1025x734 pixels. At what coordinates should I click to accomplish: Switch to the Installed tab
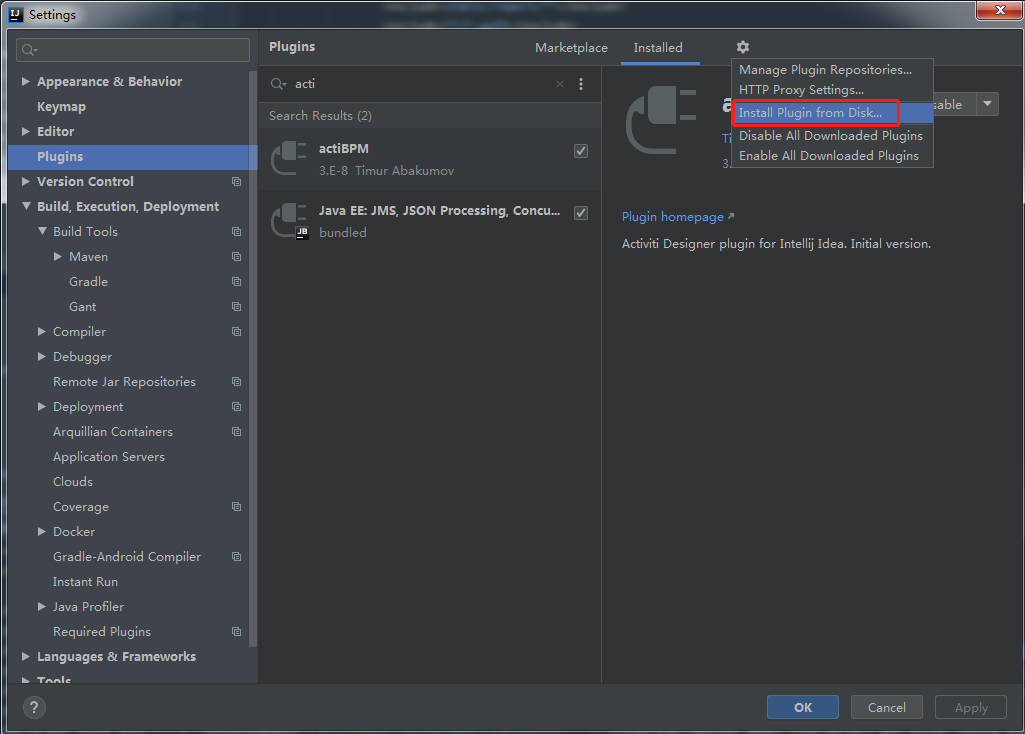658,48
